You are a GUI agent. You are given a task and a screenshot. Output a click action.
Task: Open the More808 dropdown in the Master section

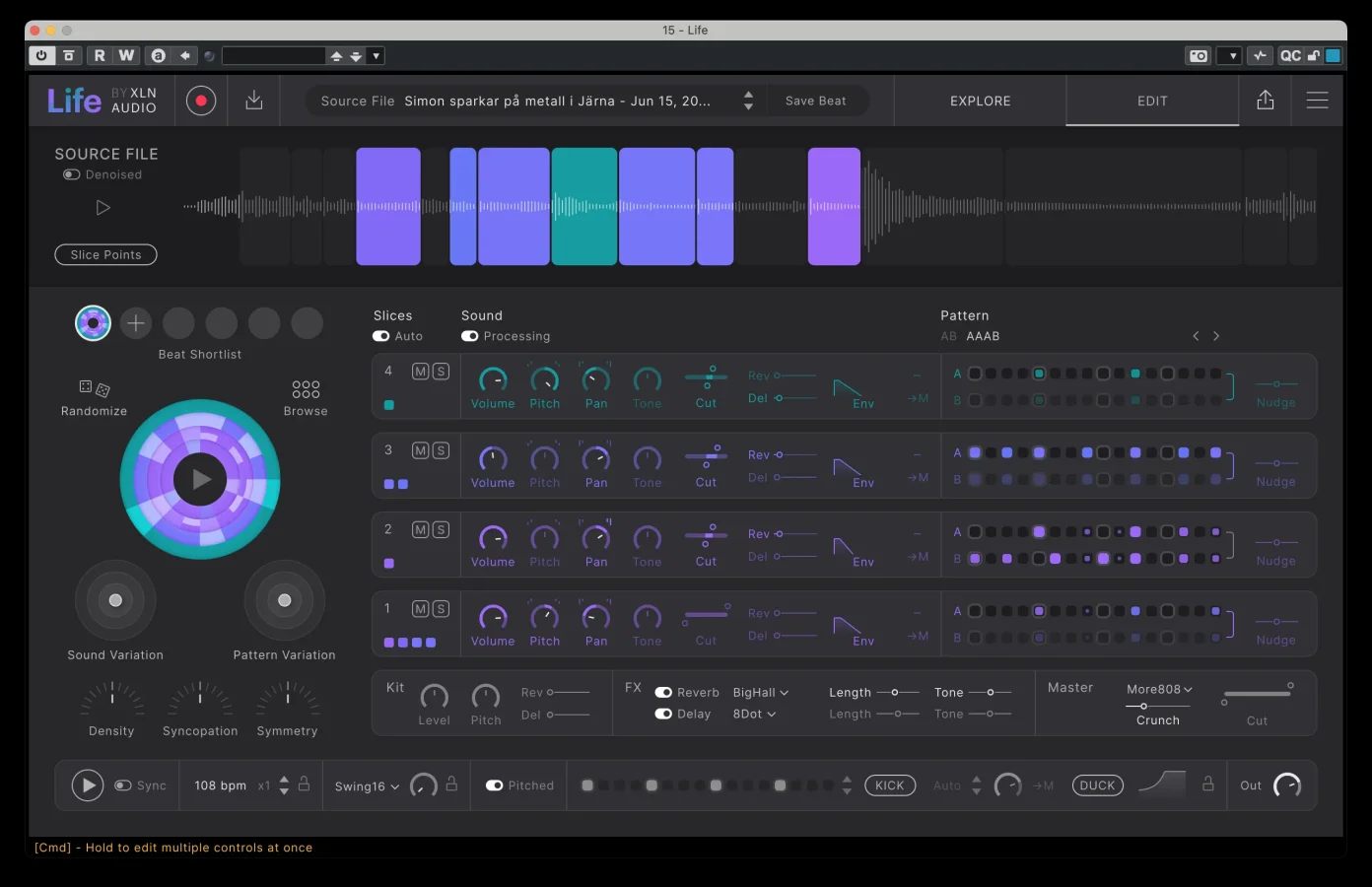coord(1156,689)
